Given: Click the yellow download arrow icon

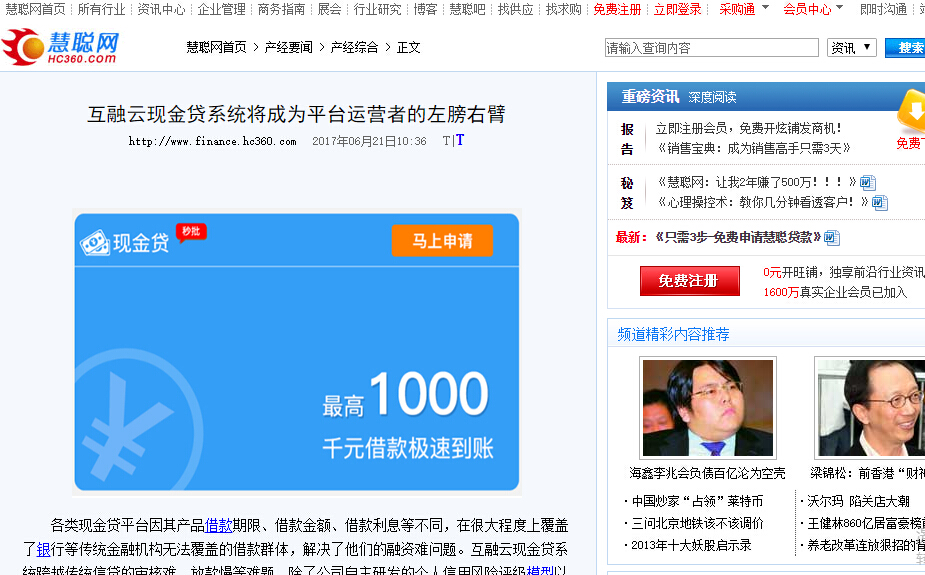Looking at the screenshot, I should [x=912, y=111].
